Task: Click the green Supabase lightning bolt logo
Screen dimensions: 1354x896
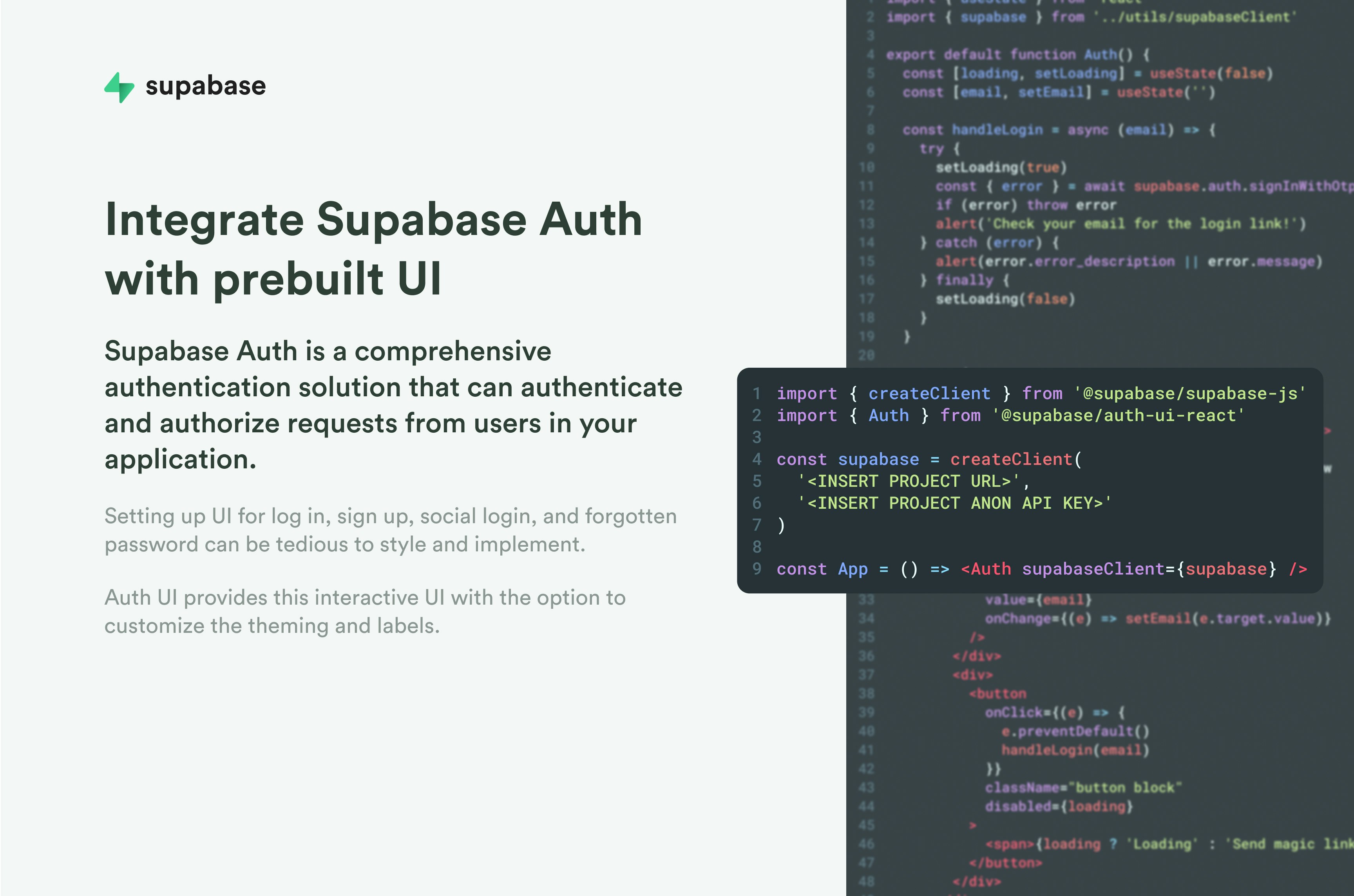Action: [119, 87]
